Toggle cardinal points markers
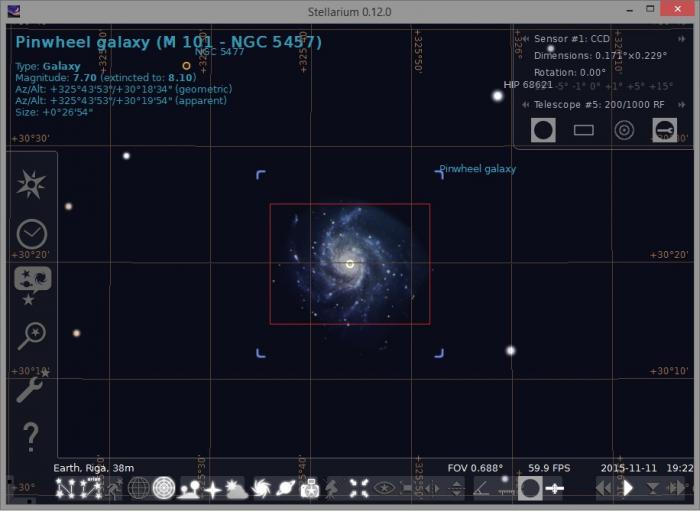This screenshot has height=512, width=700. coord(213,489)
